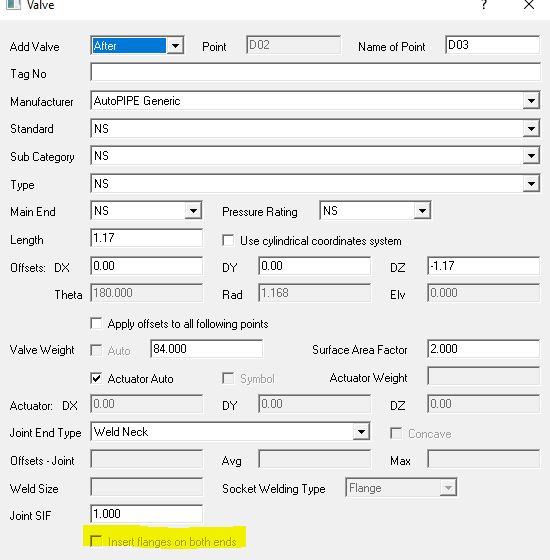Open the Main End dropdown

[x=193, y=211]
